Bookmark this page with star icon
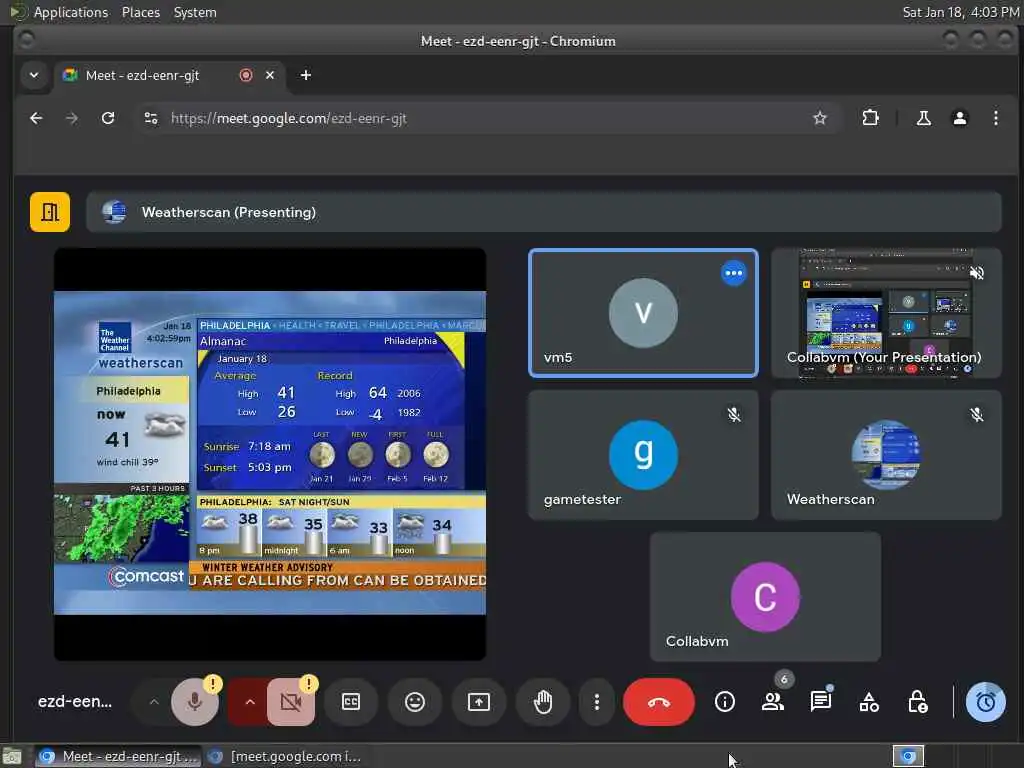This screenshot has width=1024, height=768. [820, 118]
